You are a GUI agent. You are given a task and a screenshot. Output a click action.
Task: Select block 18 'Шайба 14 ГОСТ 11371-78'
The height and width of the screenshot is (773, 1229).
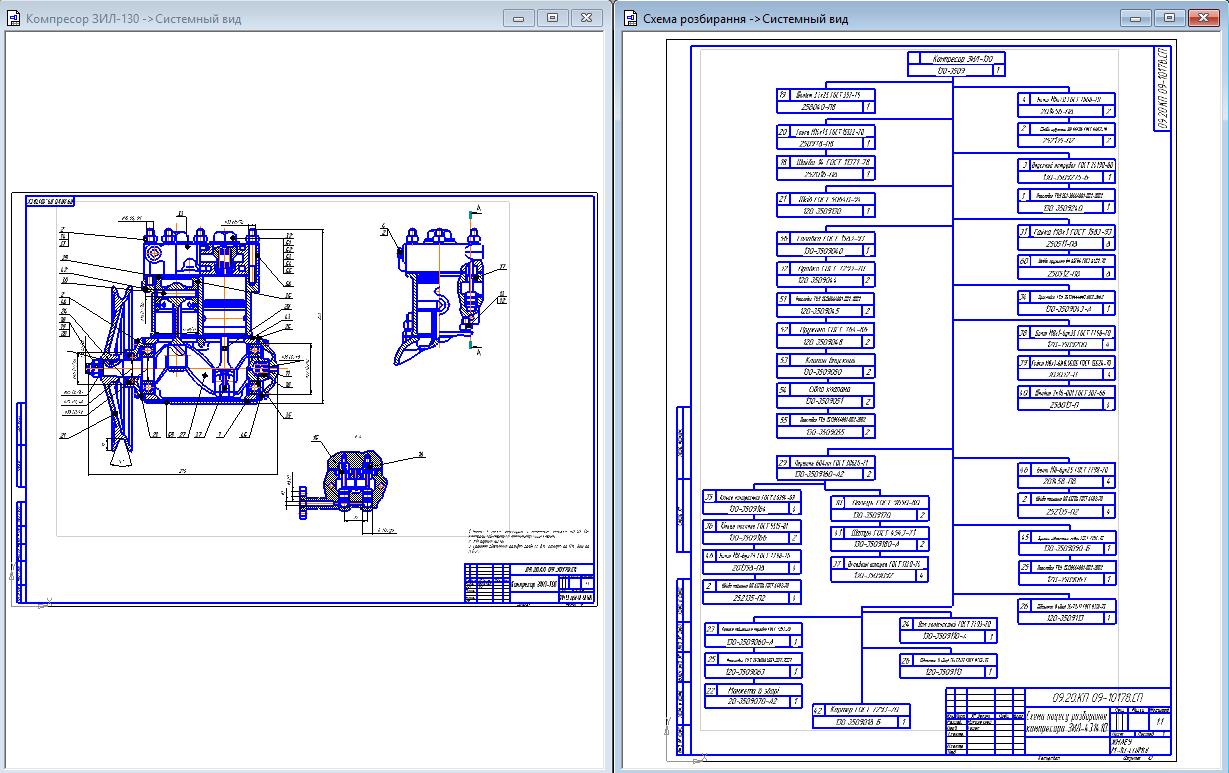point(827,167)
